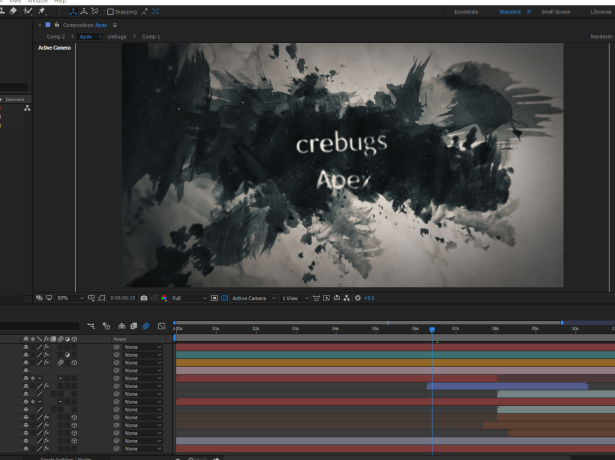Toggle the blue snap-to-collapsed-compositions icon beside Snapping

click(156, 12)
